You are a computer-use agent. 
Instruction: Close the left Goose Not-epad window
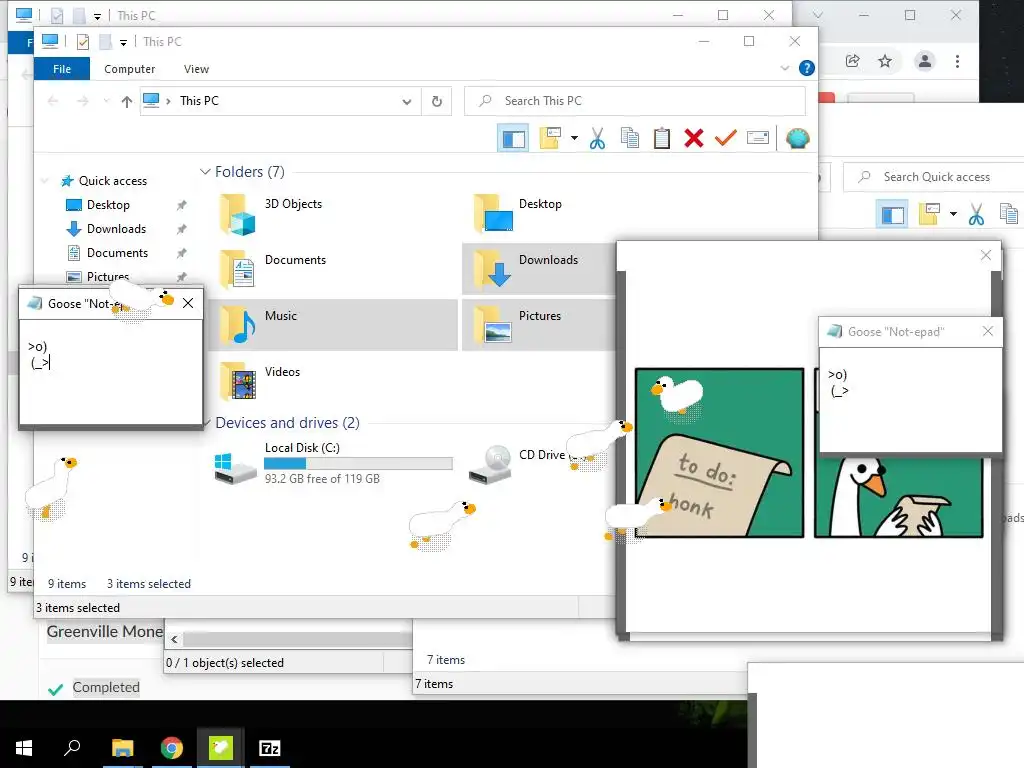pyautogui.click(x=188, y=303)
